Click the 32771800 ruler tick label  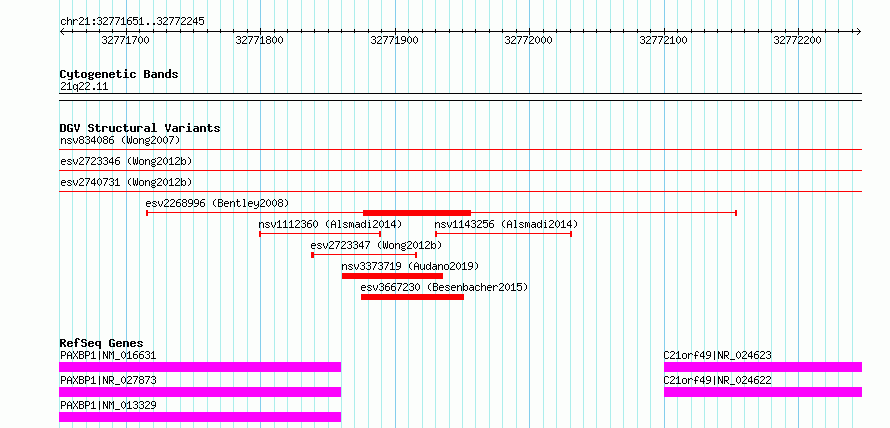pyautogui.click(x=259, y=40)
